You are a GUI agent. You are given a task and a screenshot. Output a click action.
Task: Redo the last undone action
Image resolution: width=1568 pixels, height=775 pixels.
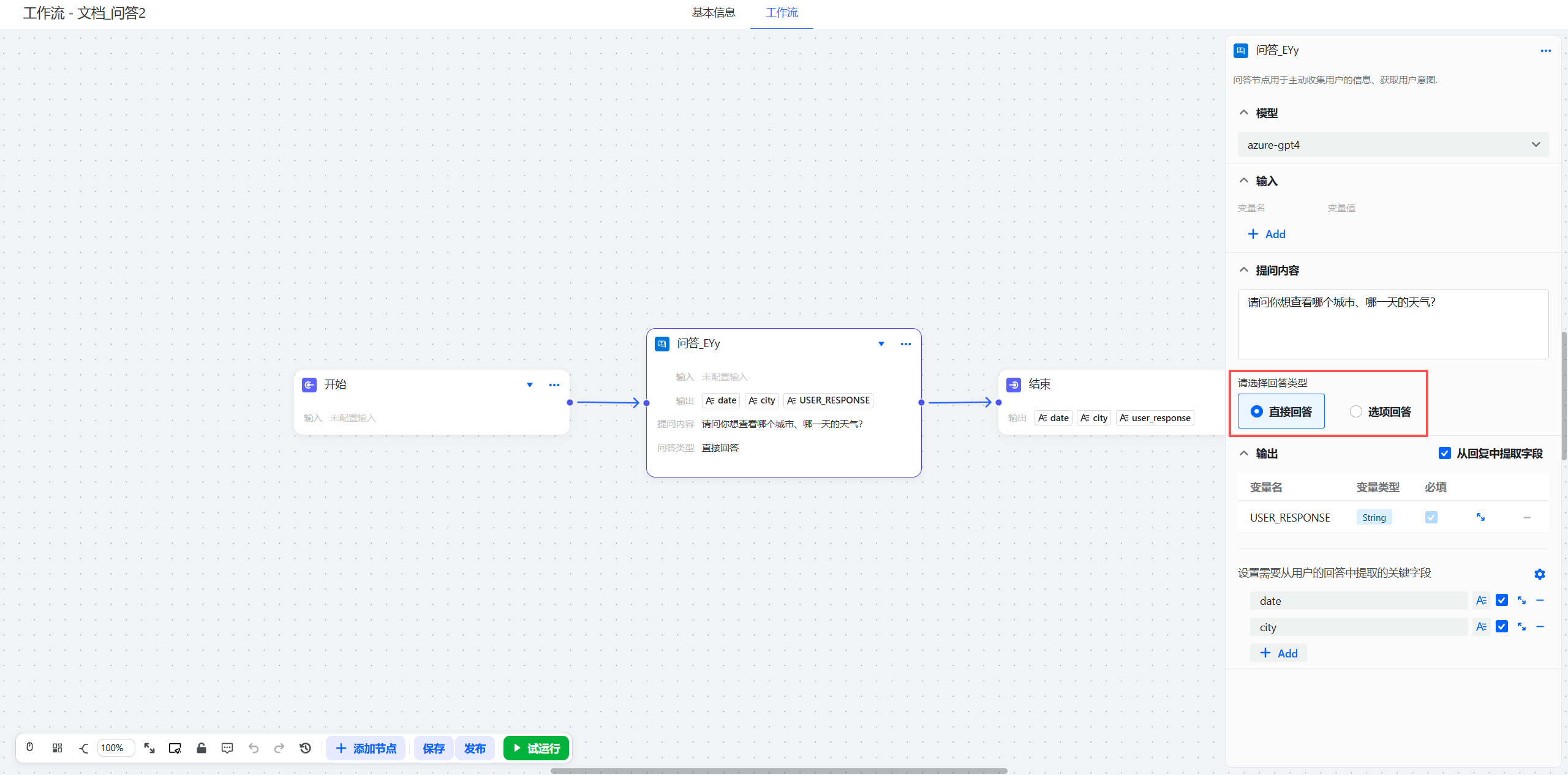coord(279,747)
